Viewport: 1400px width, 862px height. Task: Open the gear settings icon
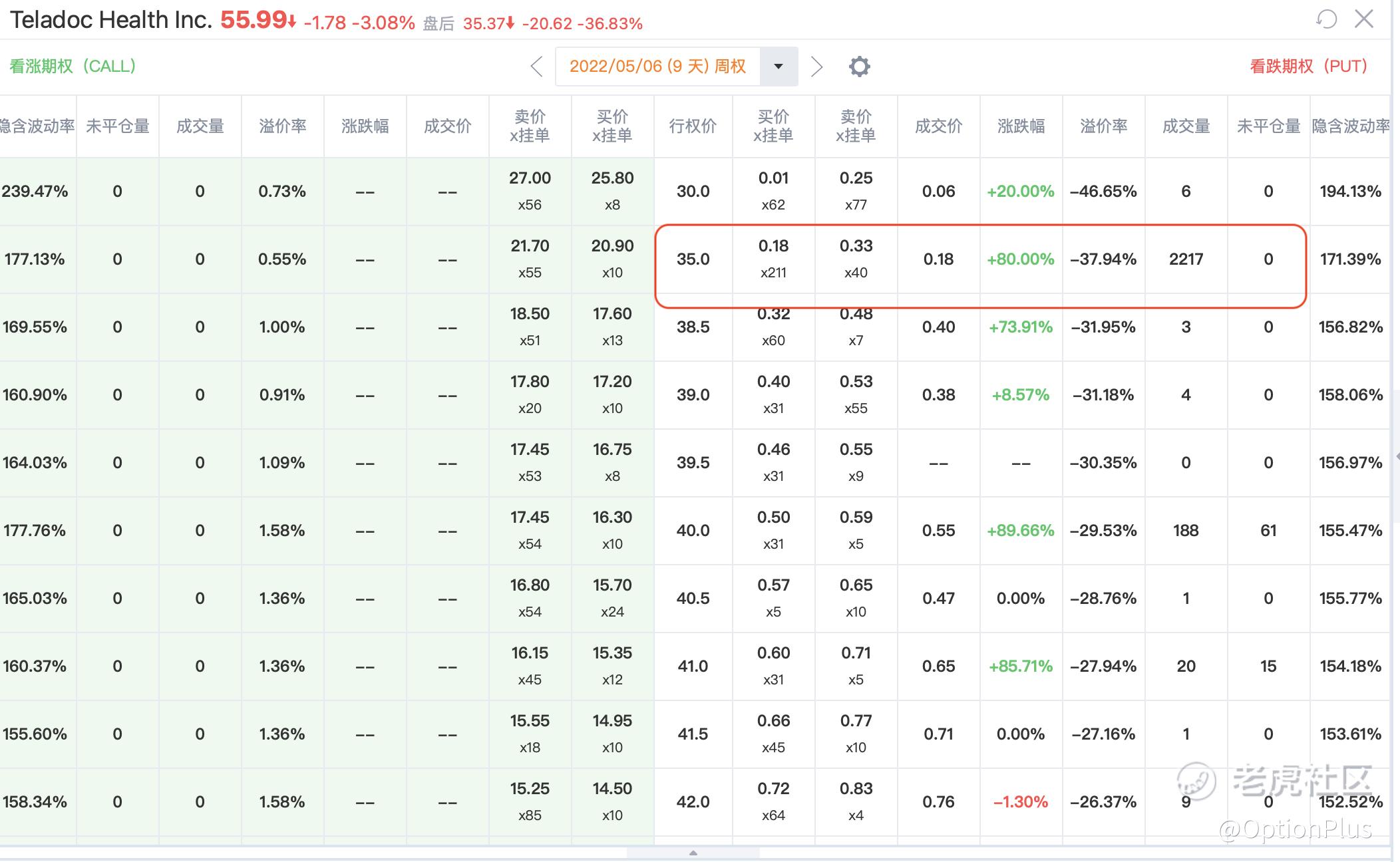(x=859, y=67)
